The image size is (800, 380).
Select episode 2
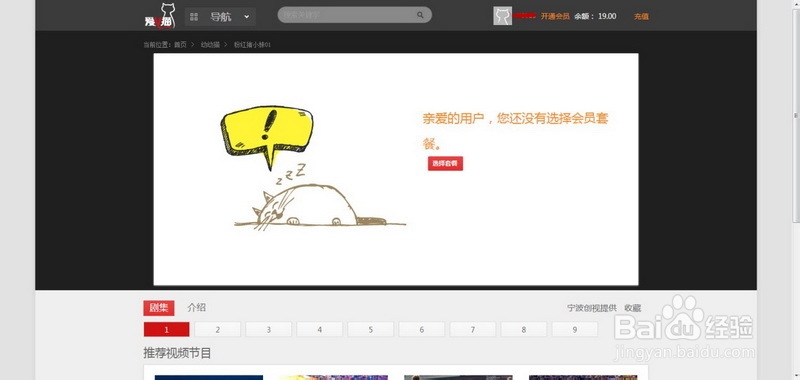pos(217,330)
